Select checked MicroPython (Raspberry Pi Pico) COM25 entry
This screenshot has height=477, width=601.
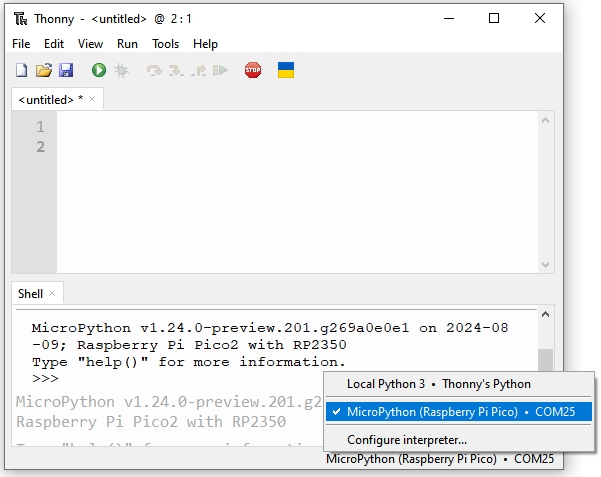pyautogui.click(x=459, y=412)
